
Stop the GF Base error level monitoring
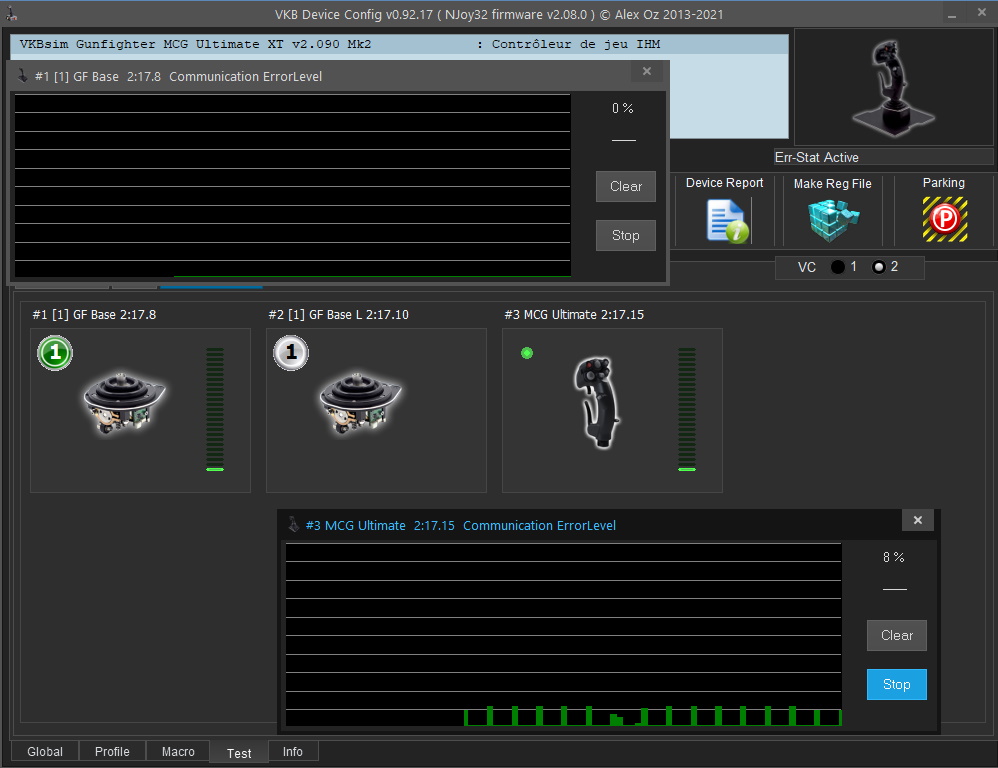[626, 235]
